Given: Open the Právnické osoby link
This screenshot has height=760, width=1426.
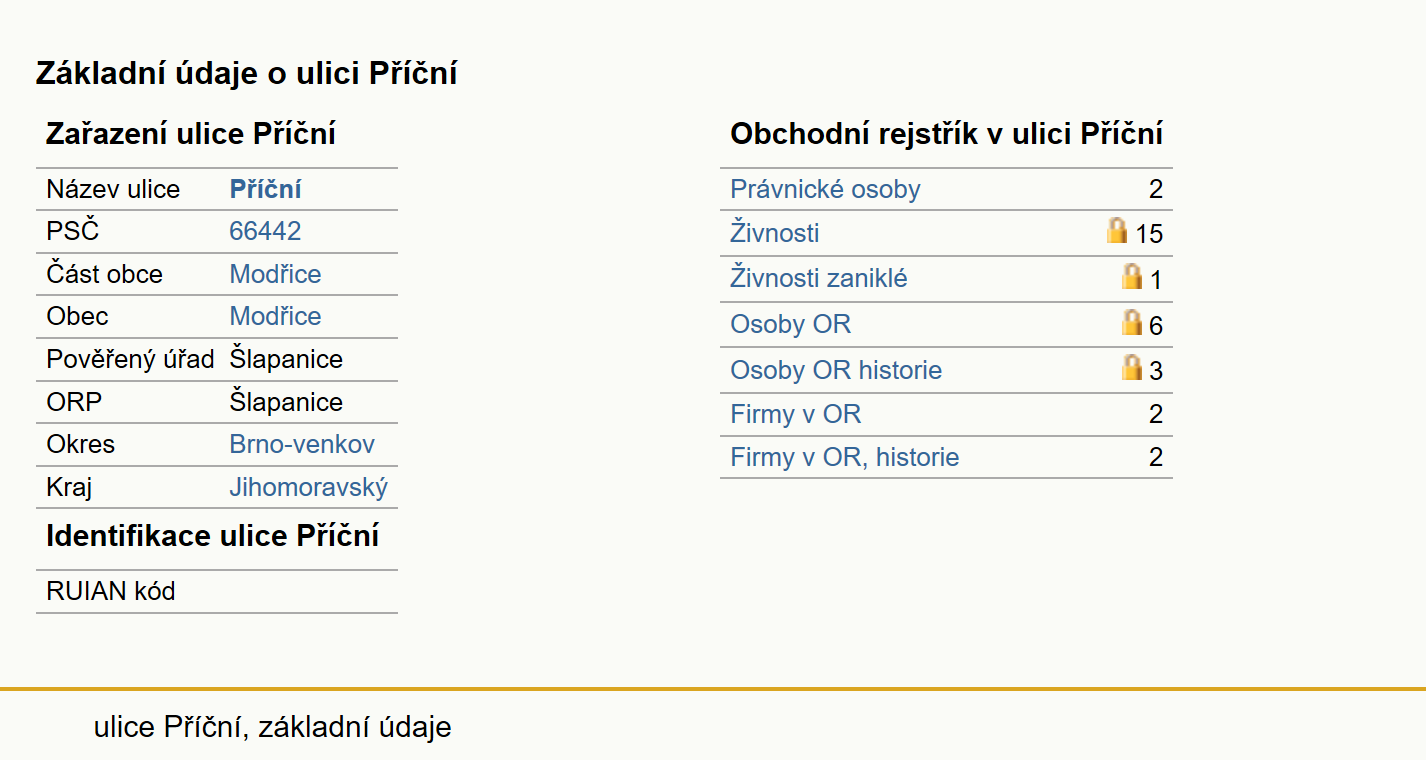Looking at the screenshot, I should click(x=825, y=189).
